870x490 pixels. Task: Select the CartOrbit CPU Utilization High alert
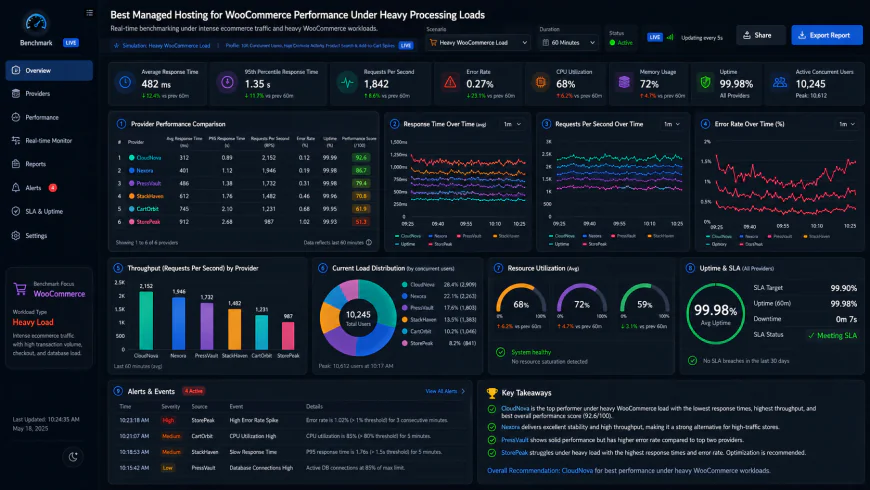[x=290, y=436]
